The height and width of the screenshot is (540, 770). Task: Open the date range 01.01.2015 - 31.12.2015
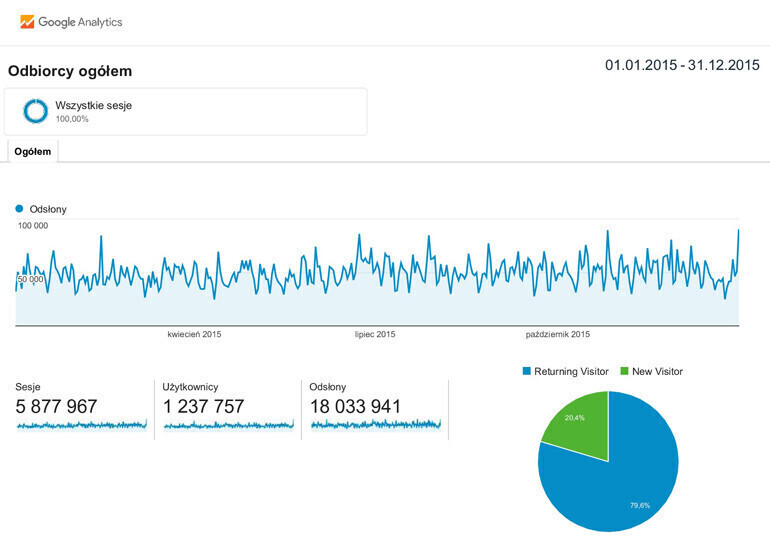point(682,66)
